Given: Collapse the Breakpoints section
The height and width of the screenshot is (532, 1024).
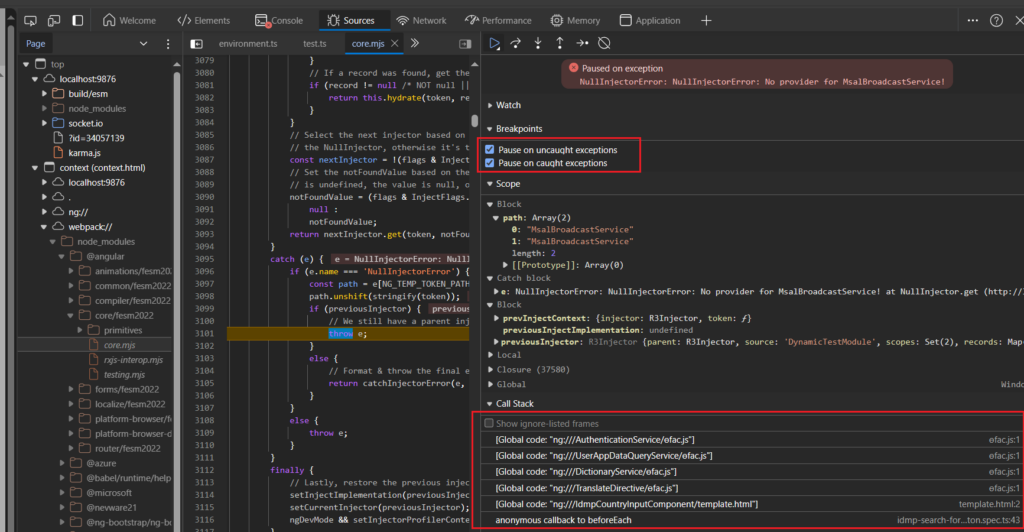Looking at the screenshot, I should [490, 129].
